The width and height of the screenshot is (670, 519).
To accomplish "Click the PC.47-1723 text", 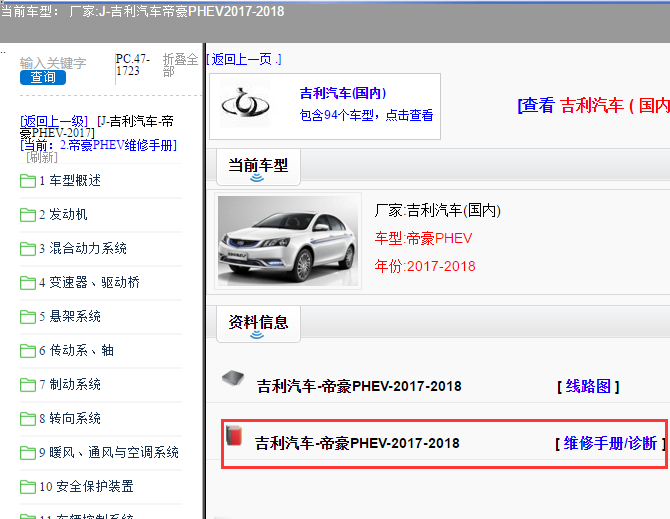I will click(x=133, y=65).
